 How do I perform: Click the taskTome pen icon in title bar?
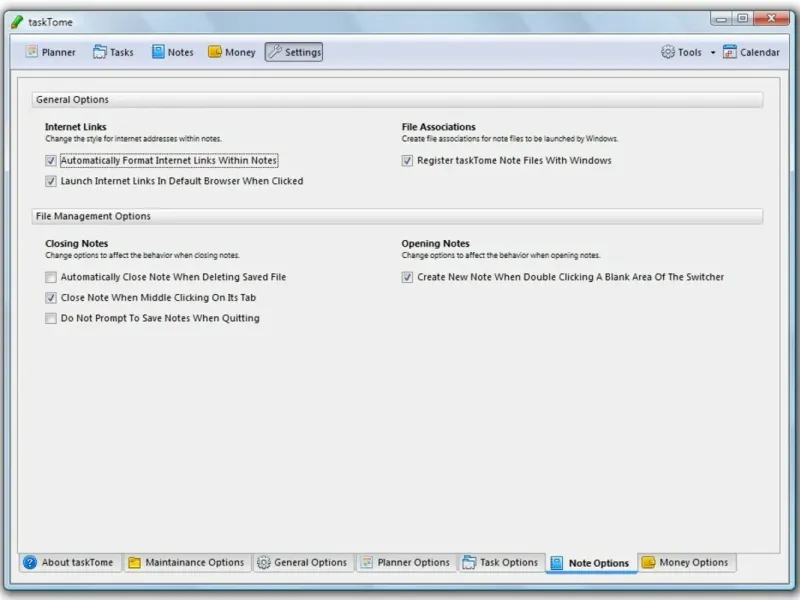(x=17, y=22)
